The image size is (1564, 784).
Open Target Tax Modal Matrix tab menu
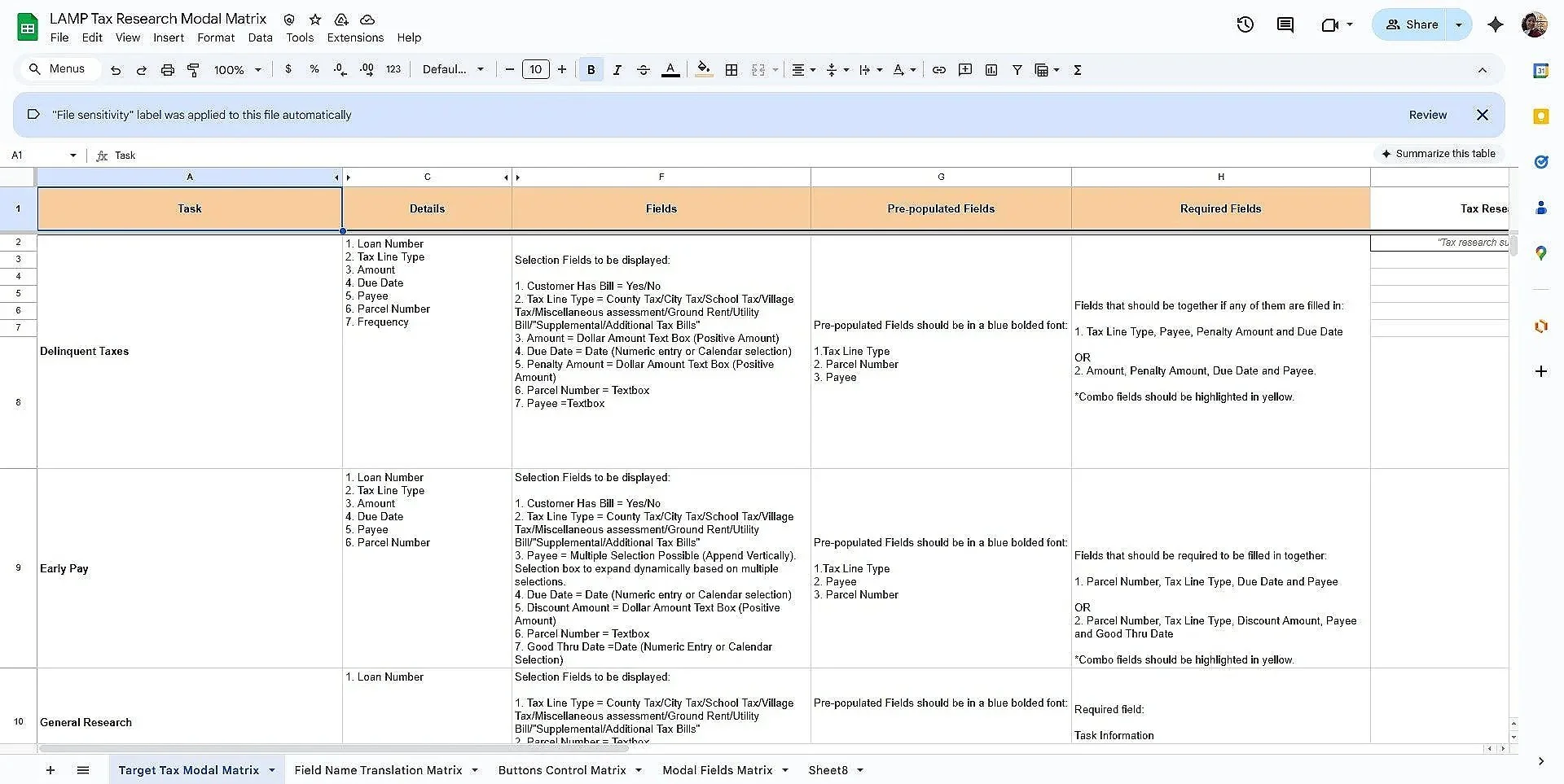(272, 770)
